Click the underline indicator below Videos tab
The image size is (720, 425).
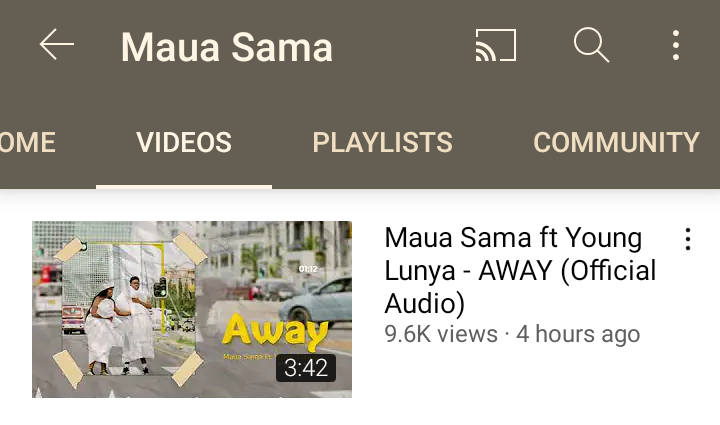pyautogui.click(x=184, y=186)
